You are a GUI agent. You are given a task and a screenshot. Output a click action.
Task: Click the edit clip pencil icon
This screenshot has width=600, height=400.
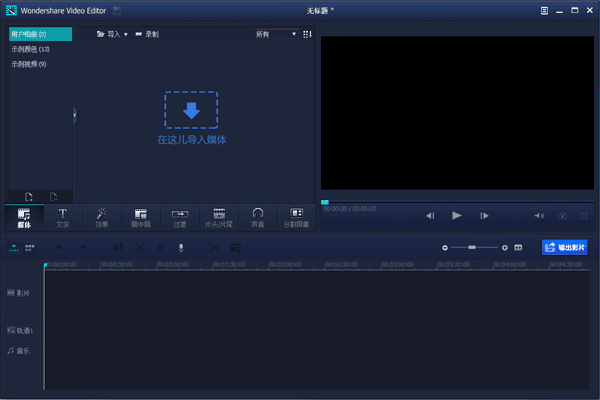[x=118, y=248]
